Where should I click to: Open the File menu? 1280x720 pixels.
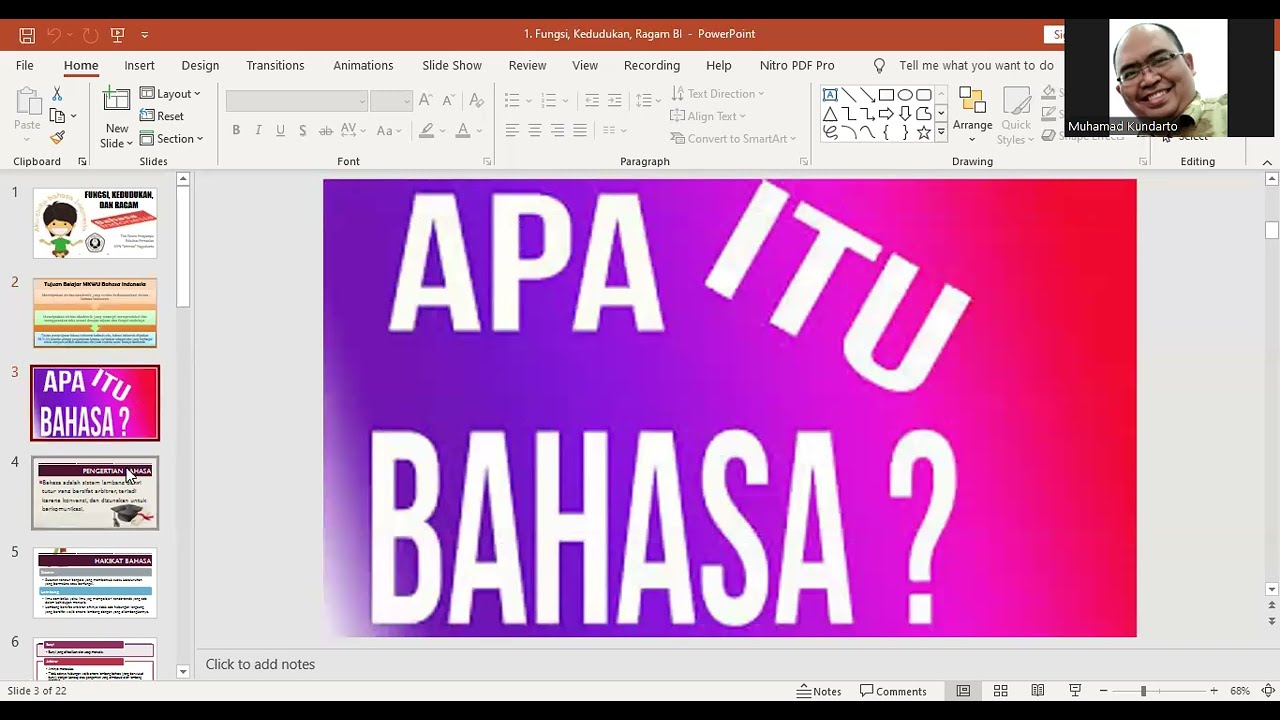pos(25,65)
